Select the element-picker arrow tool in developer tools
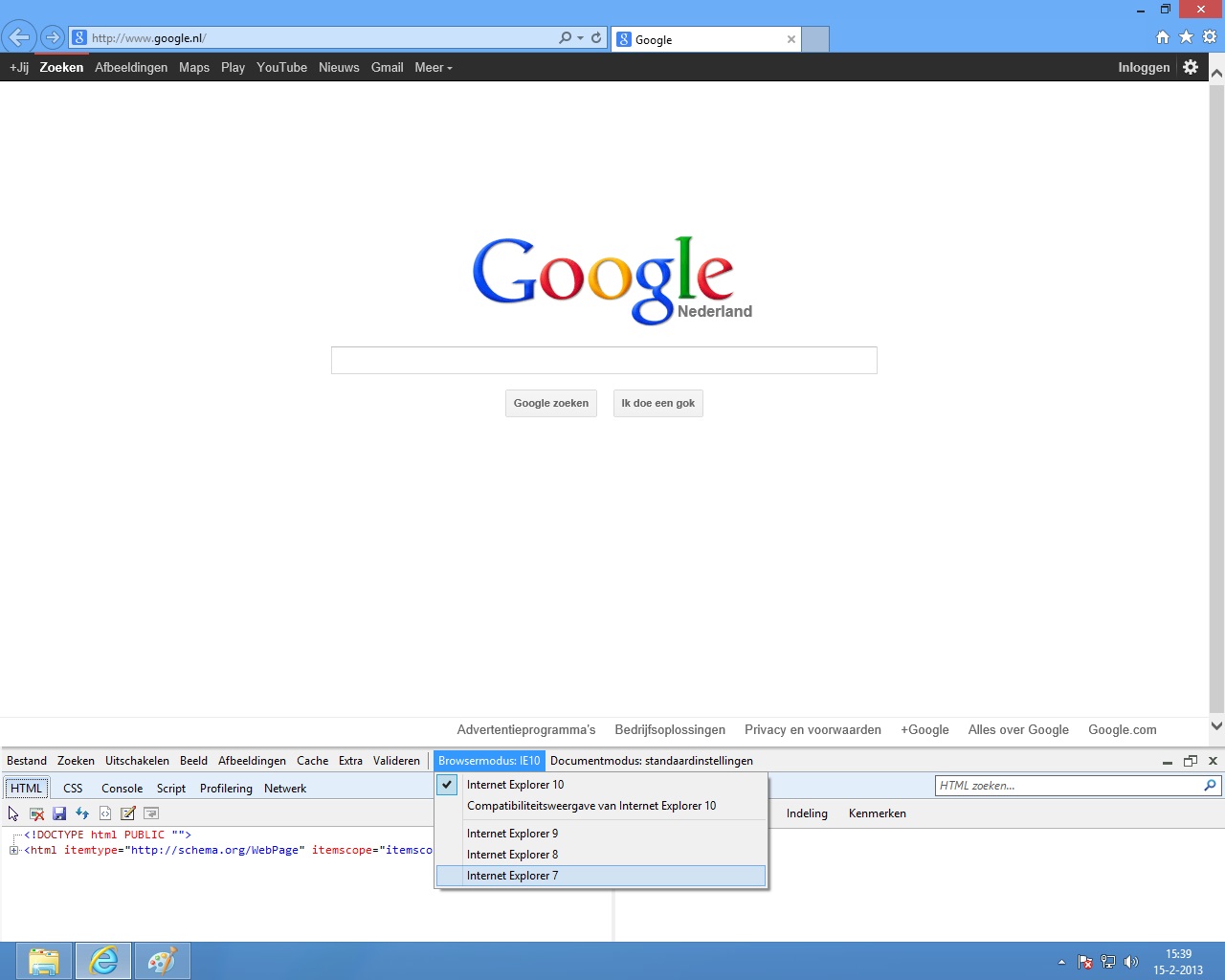The image size is (1225, 980). (13, 813)
